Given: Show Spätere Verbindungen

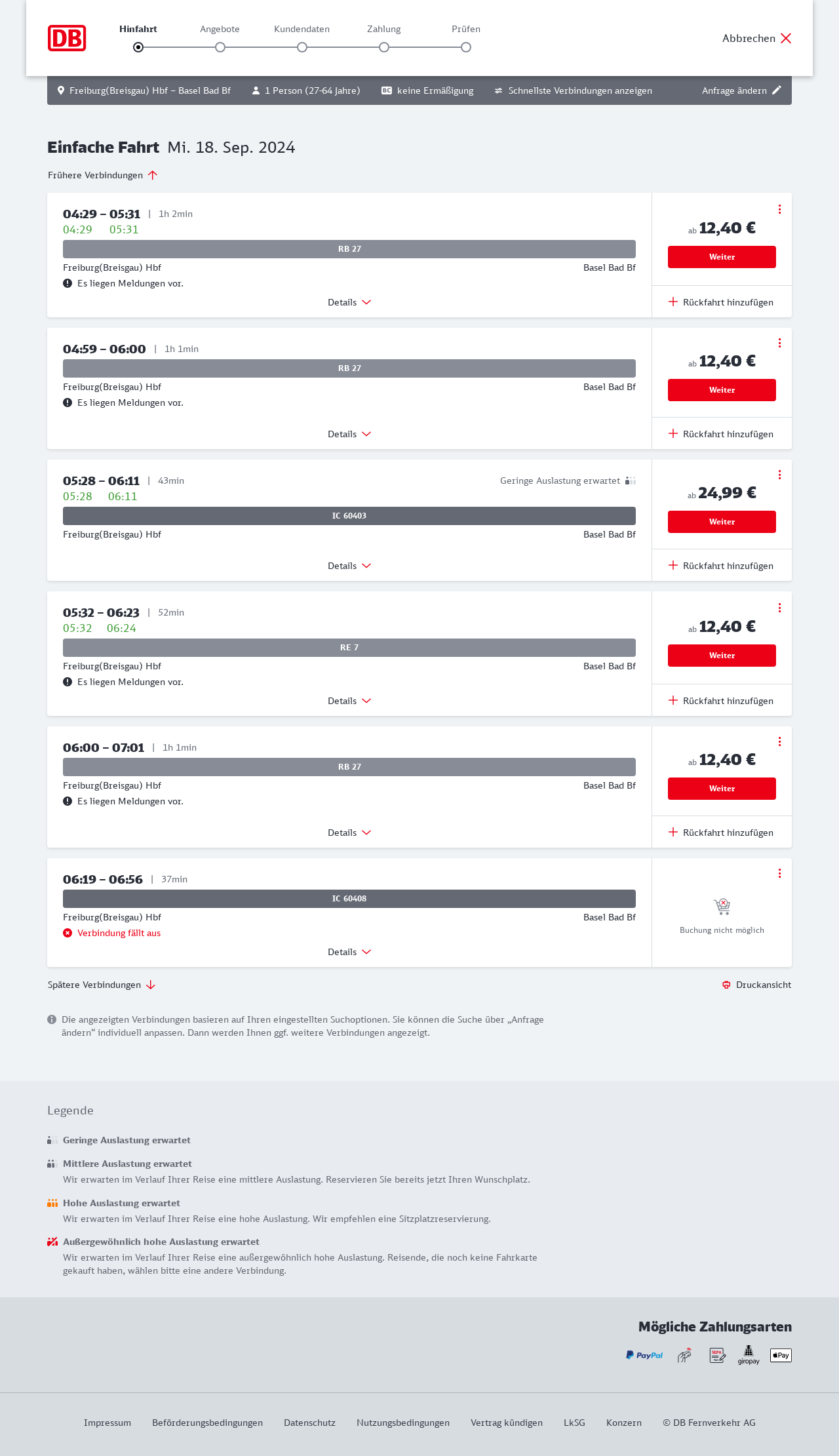Looking at the screenshot, I should 102,985.
